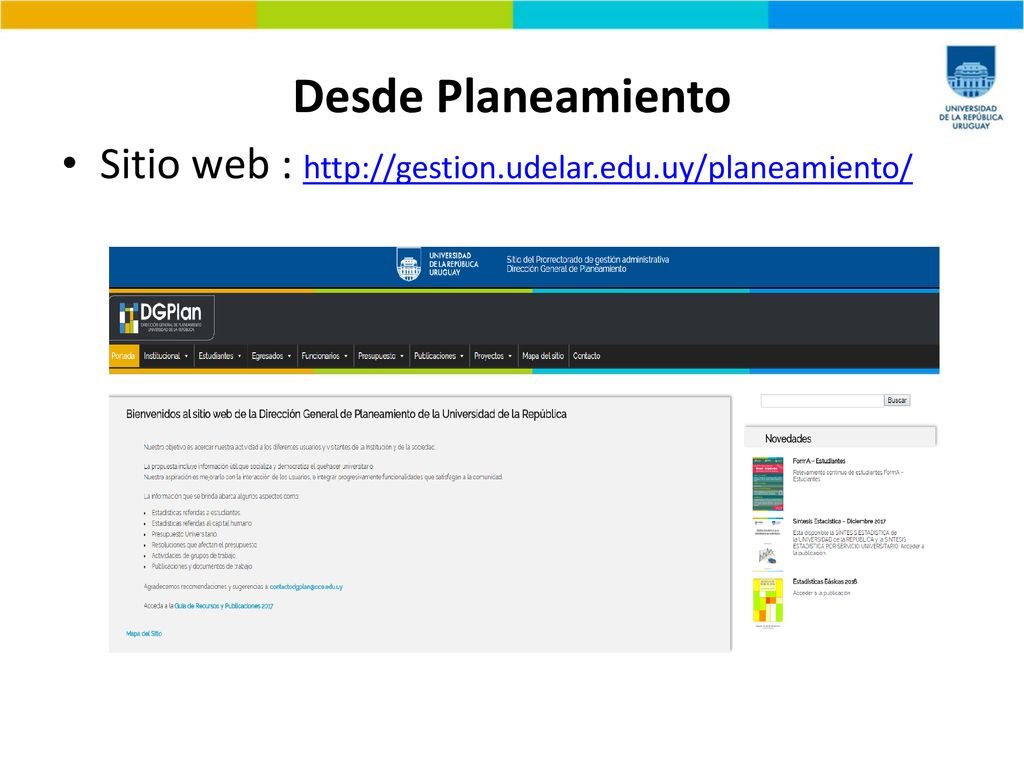This screenshot has width=1024, height=768.
Task: Click the DGPlan logo
Action: tap(162, 317)
